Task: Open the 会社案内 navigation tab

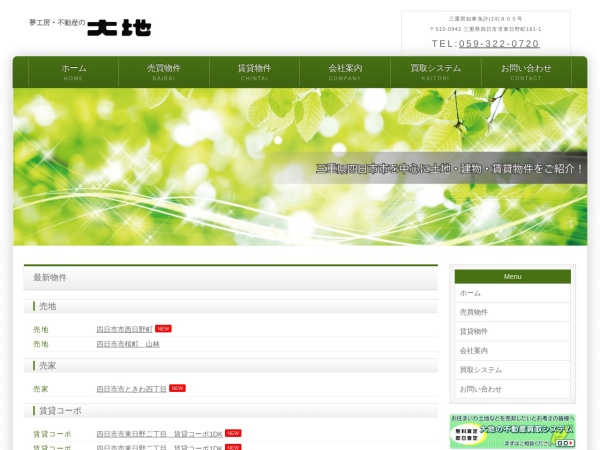Action: point(345,72)
